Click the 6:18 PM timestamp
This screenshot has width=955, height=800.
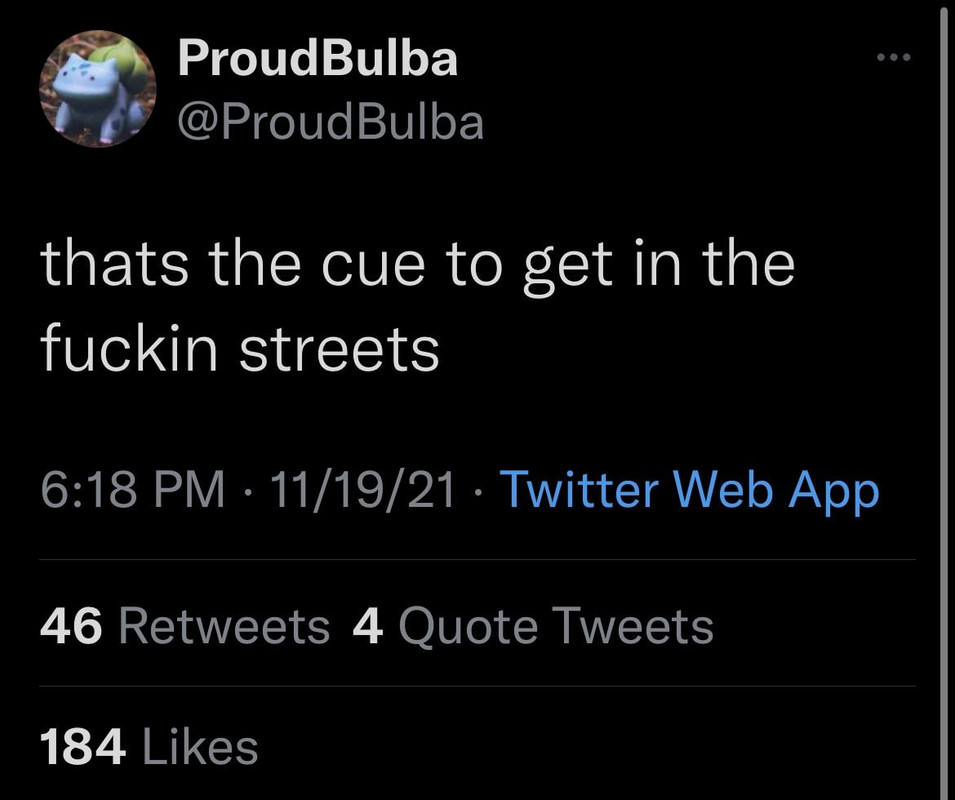point(133,491)
